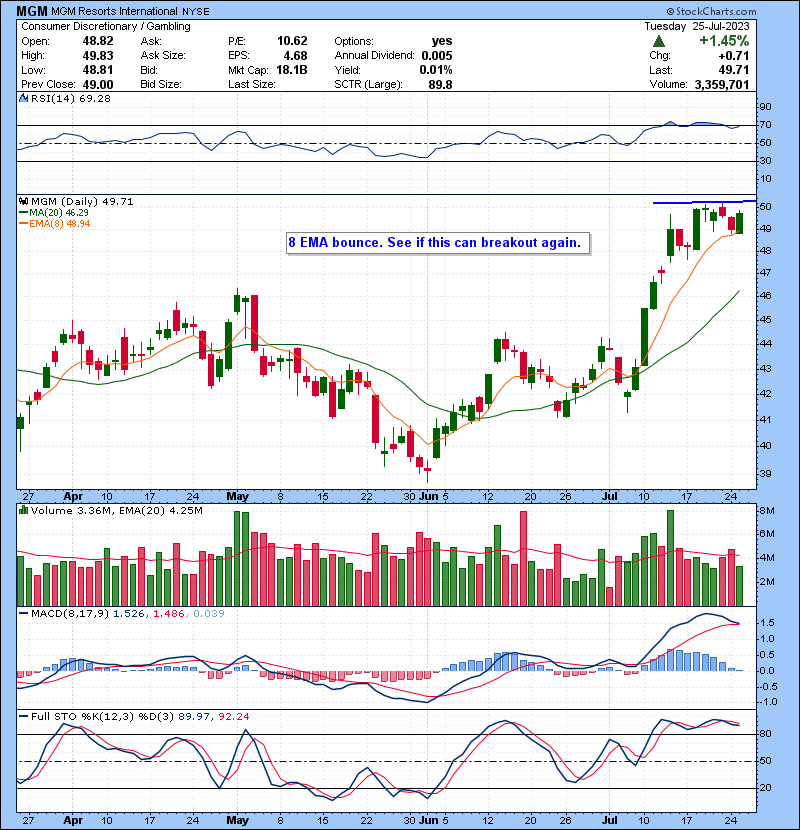Click the green MA(20) legend marker

21,213
